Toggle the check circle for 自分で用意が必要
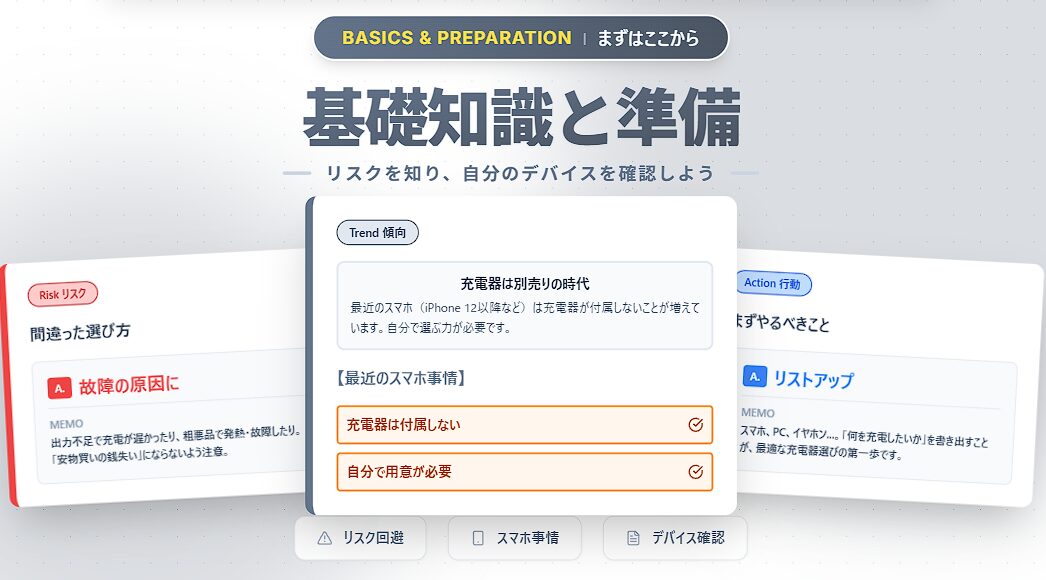 click(x=696, y=472)
